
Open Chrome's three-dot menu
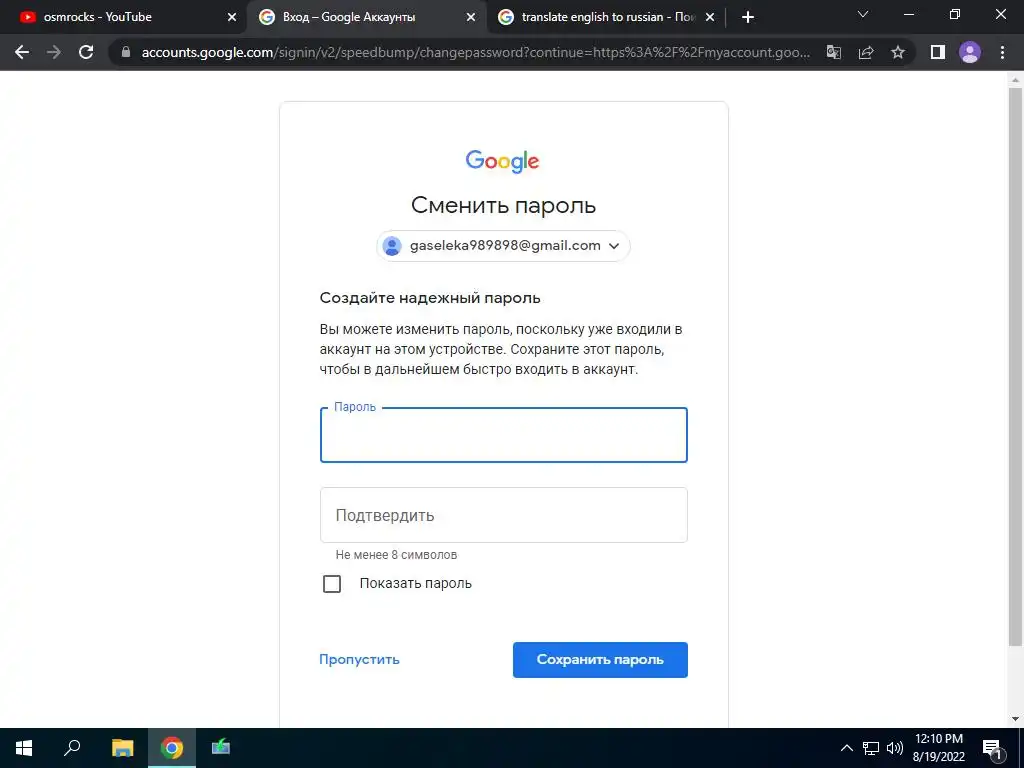1002,52
